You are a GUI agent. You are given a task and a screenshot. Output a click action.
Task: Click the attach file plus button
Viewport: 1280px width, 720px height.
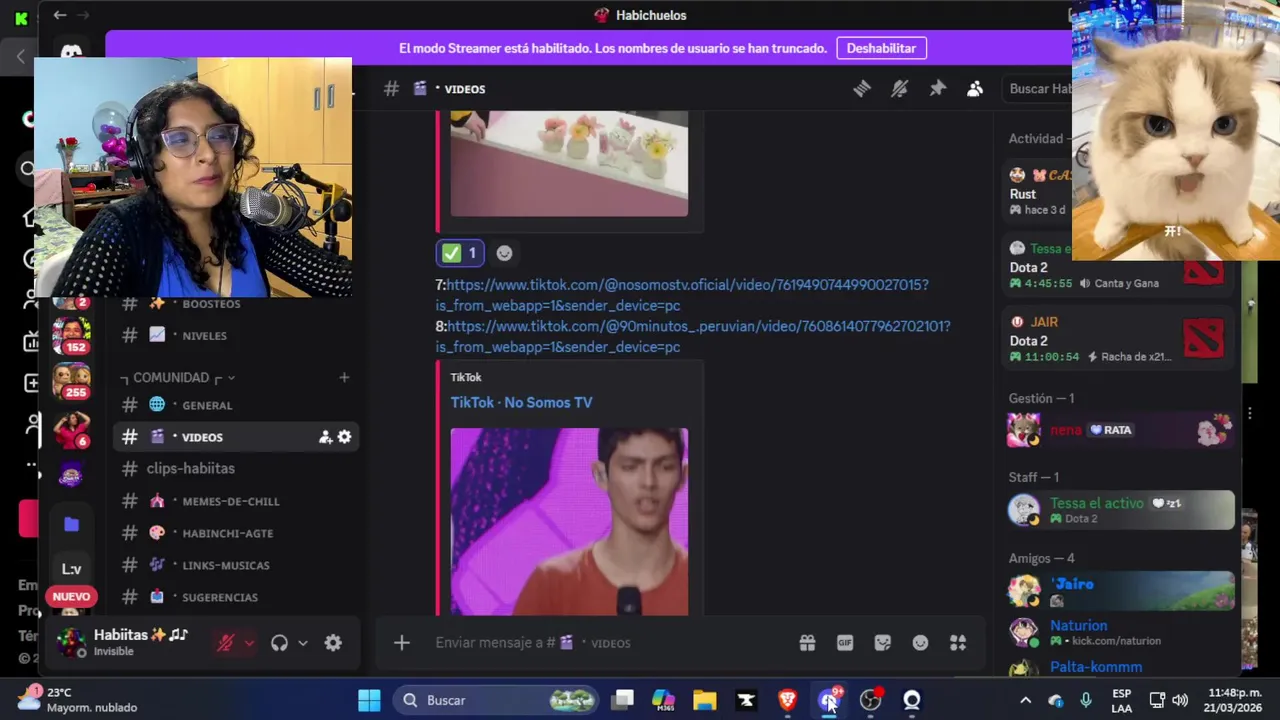(402, 643)
